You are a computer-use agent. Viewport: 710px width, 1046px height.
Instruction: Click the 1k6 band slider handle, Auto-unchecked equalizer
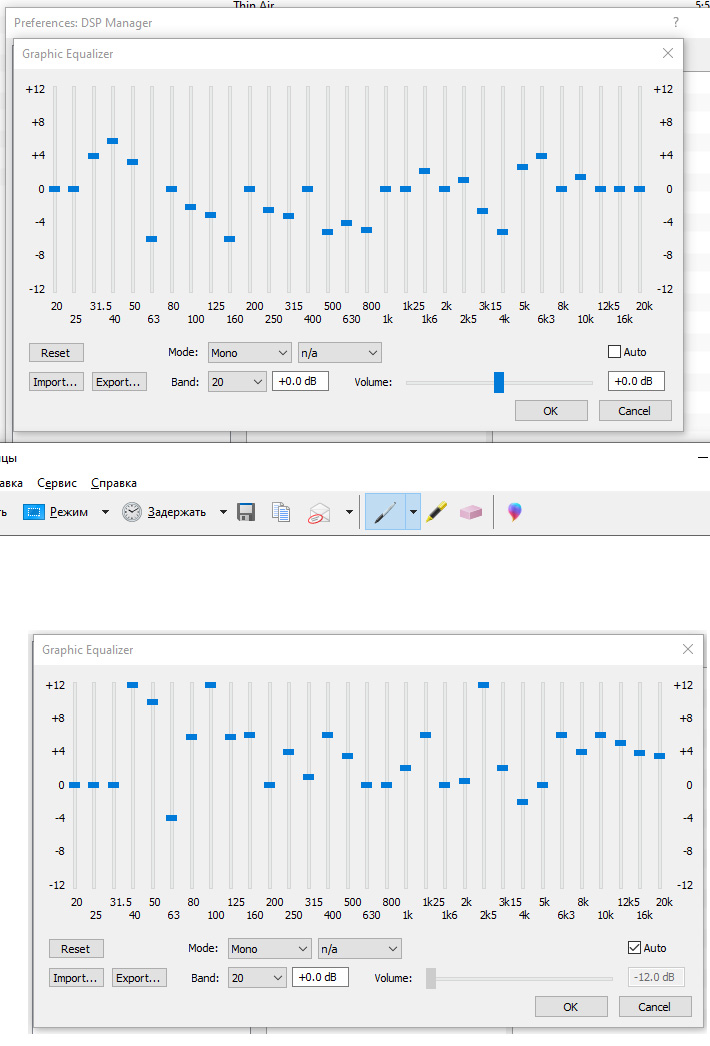click(x=424, y=171)
